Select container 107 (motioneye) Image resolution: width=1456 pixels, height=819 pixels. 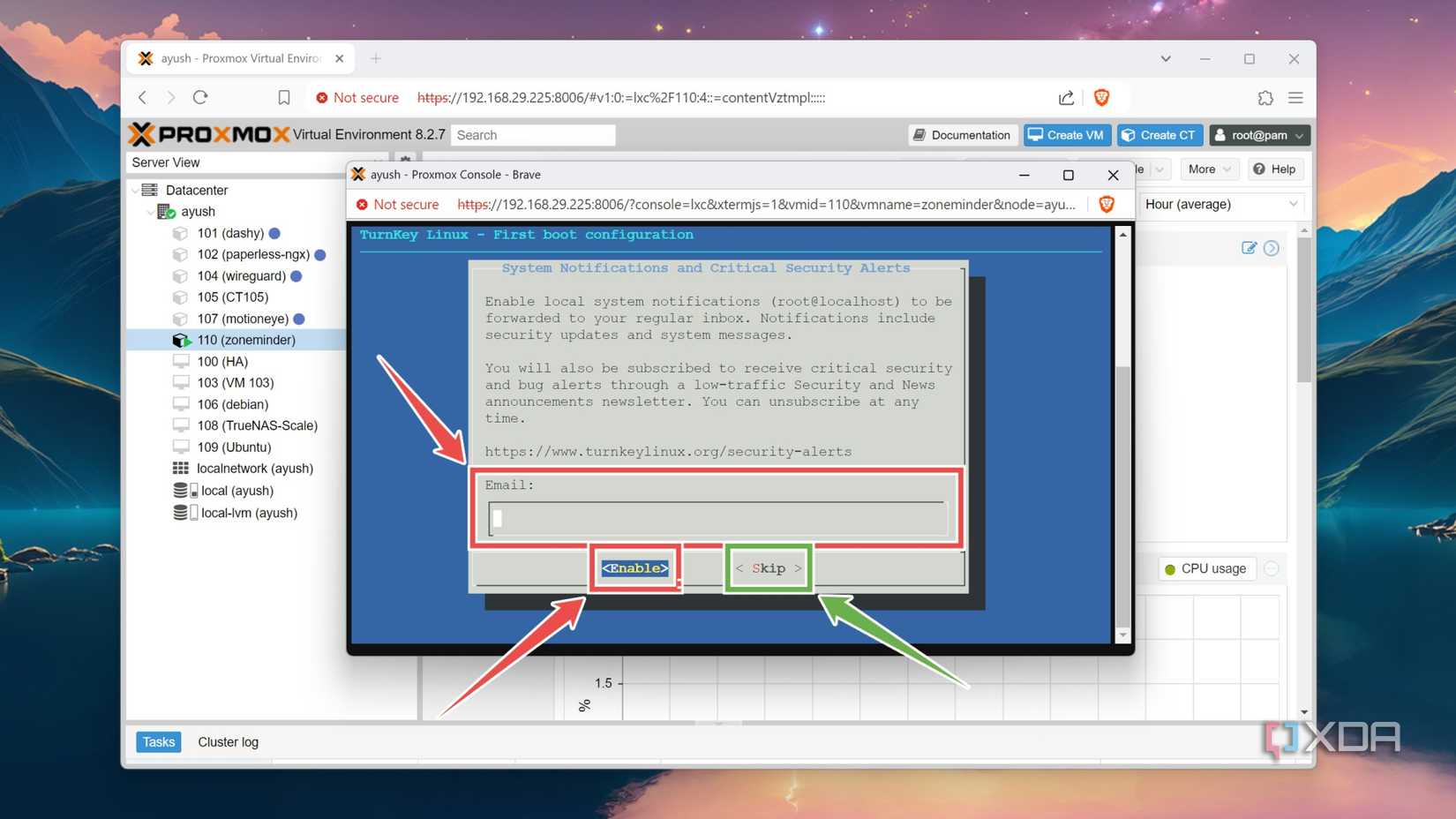coord(243,319)
